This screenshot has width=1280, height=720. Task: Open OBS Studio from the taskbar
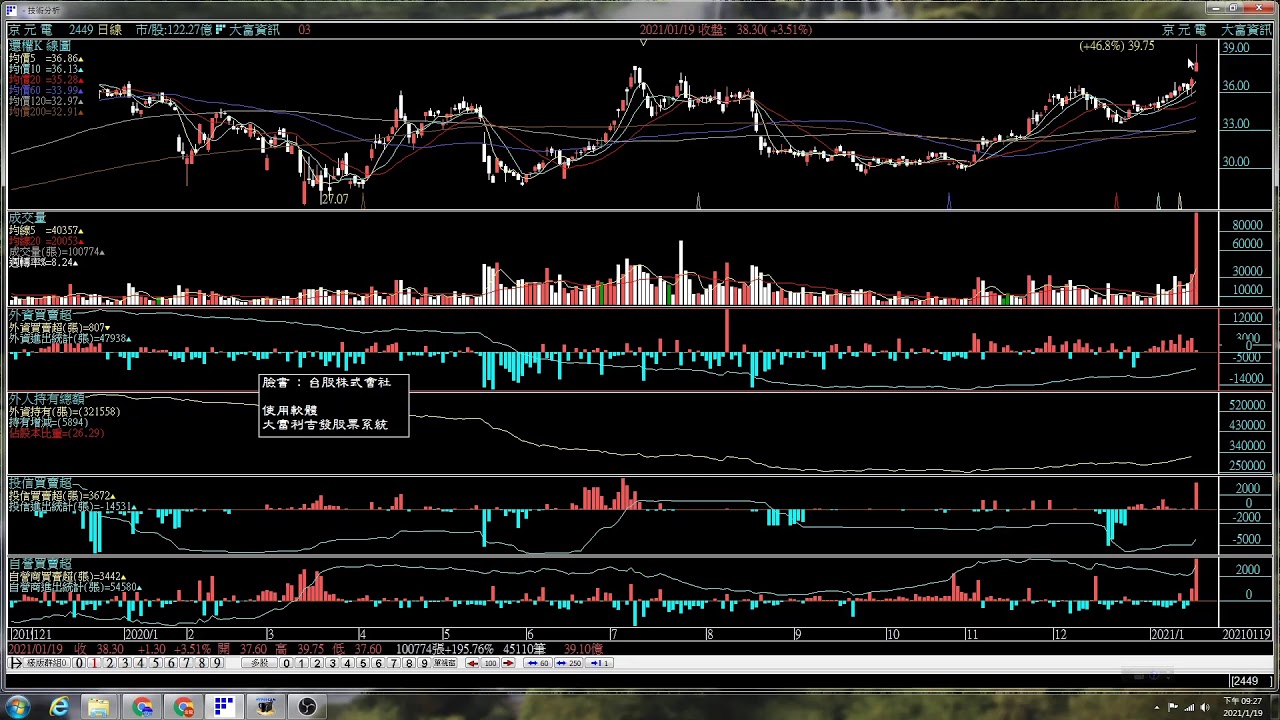(x=307, y=707)
